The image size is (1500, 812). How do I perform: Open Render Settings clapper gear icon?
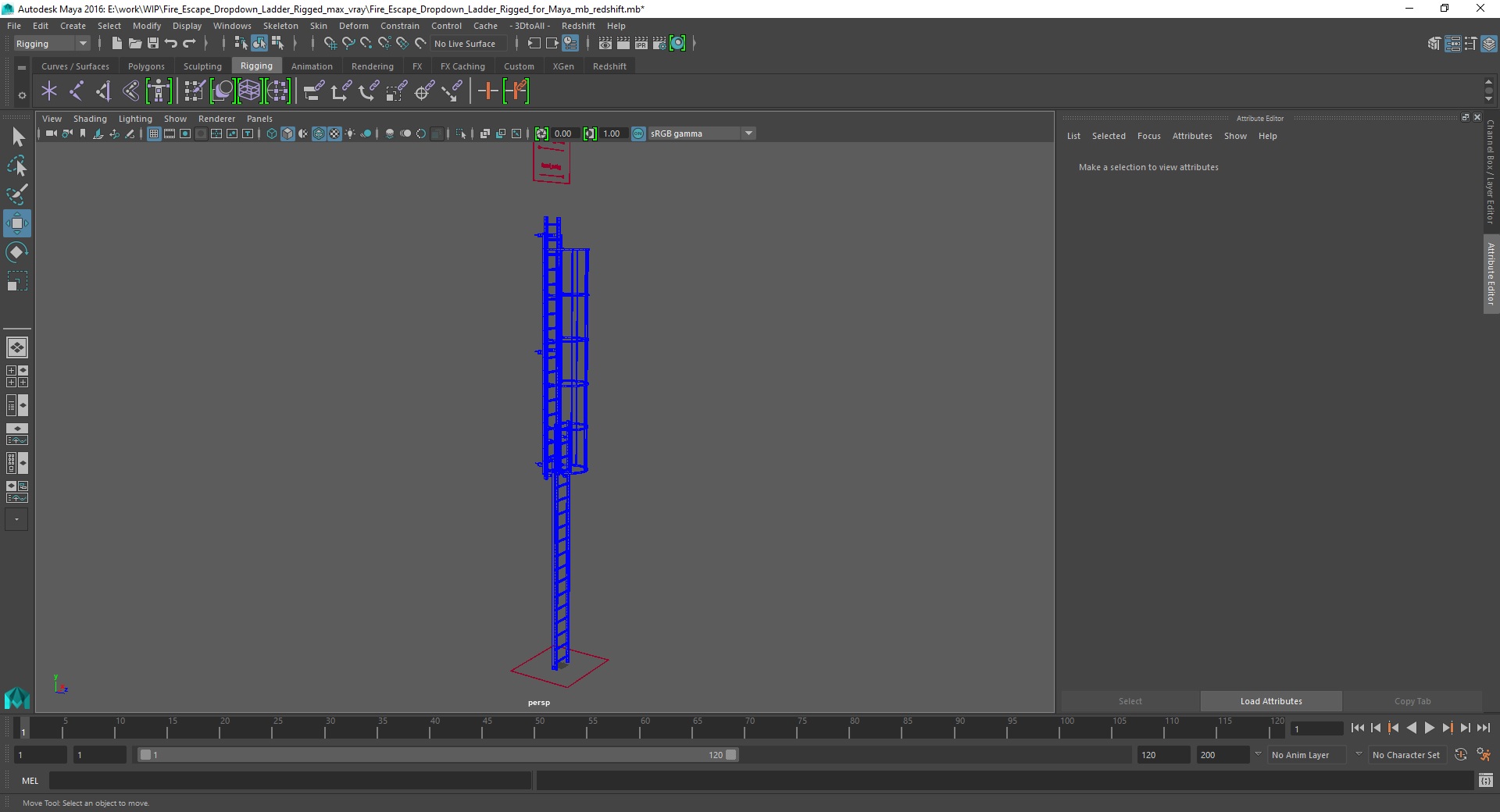[x=659, y=44]
